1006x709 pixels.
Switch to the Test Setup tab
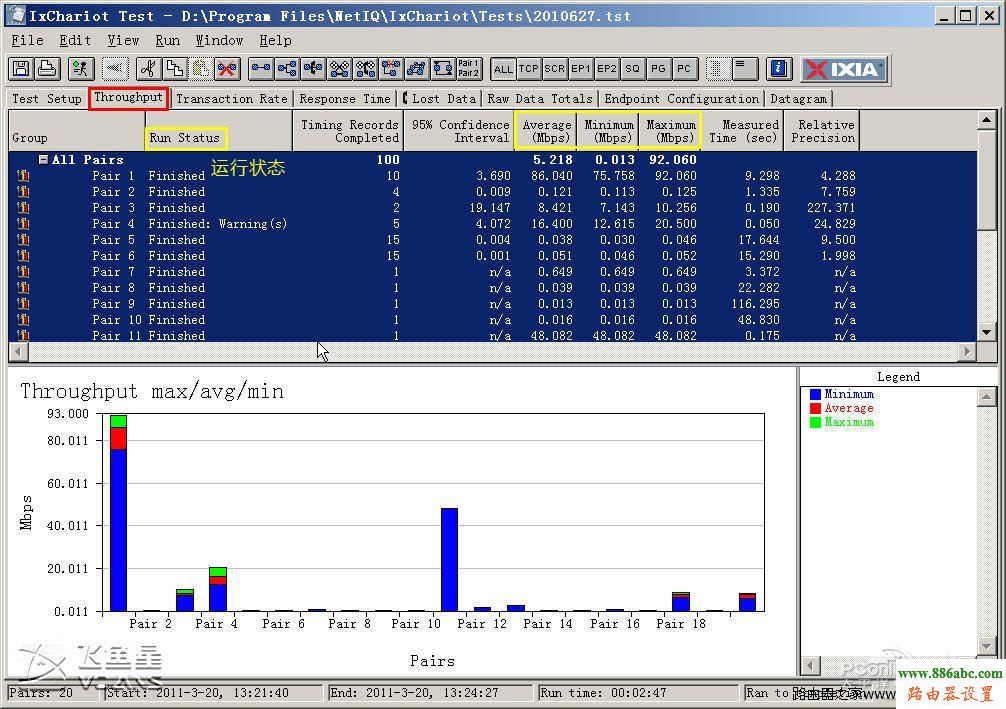(47, 99)
